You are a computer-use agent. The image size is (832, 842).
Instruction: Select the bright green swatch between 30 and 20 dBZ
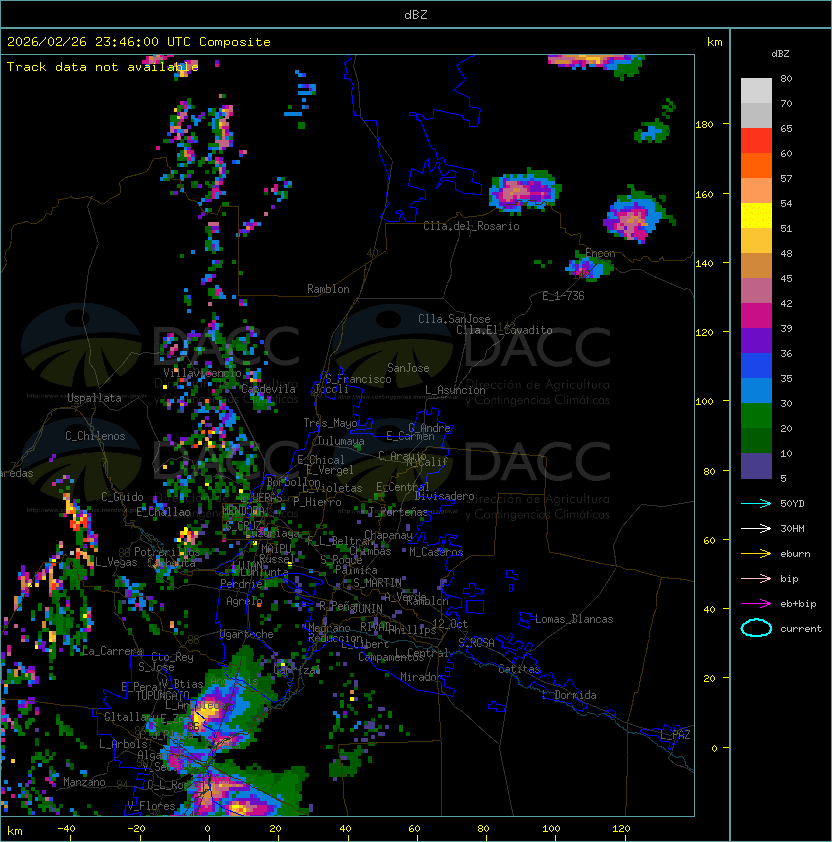(756, 416)
